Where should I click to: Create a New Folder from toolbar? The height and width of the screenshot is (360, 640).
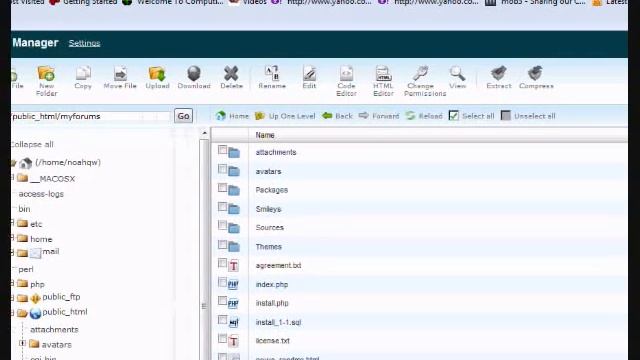coord(46,81)
